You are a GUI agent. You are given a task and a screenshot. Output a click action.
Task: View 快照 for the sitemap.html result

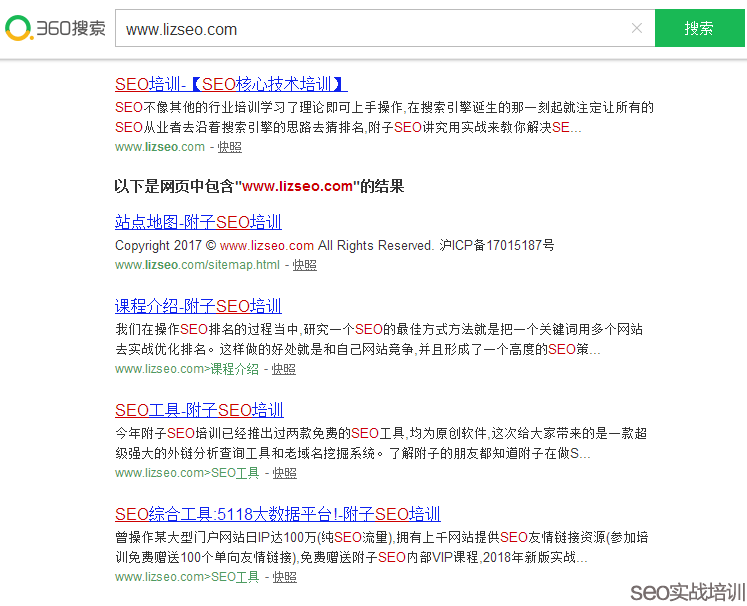[305, 265]
